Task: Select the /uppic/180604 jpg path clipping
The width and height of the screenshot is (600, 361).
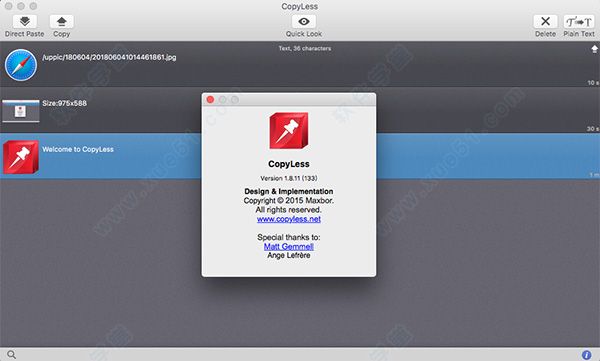Action: click(109, 57)
